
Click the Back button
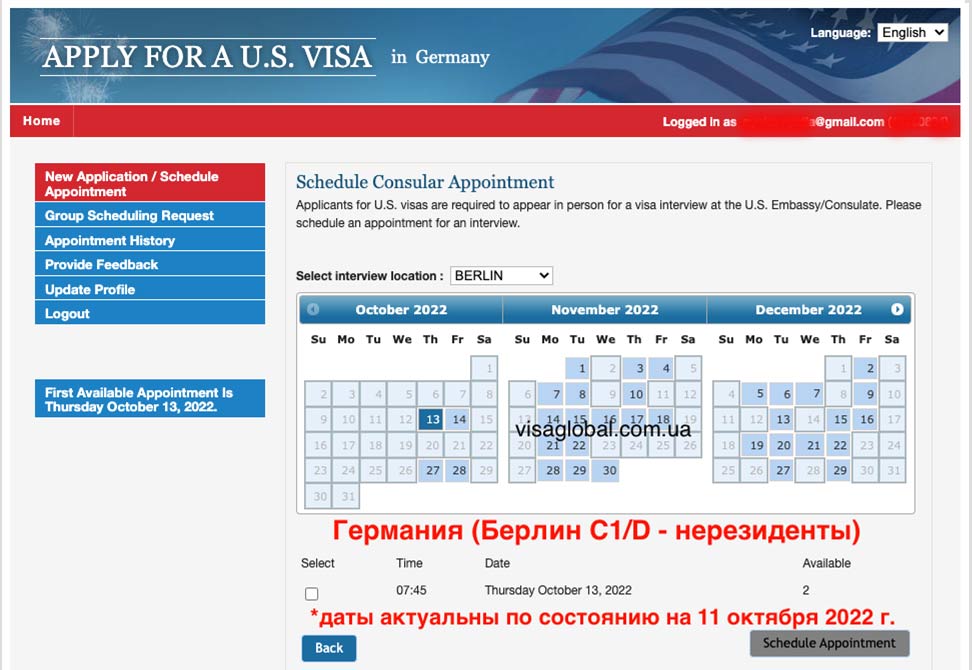[x=329, y=648]
